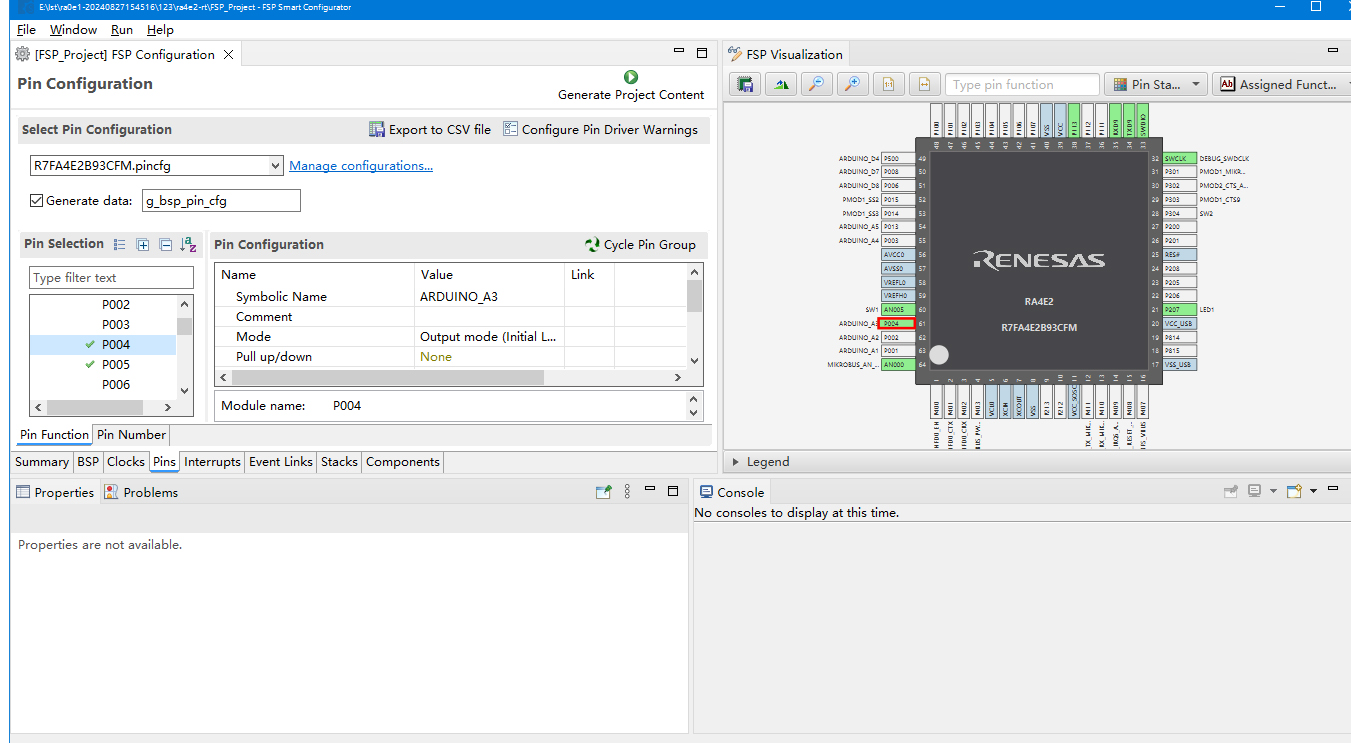The height and width of the screenshot is (743, 1351).
Task: Switch to the Components tab
Action: pyautogui.click(x=403, y=462)
